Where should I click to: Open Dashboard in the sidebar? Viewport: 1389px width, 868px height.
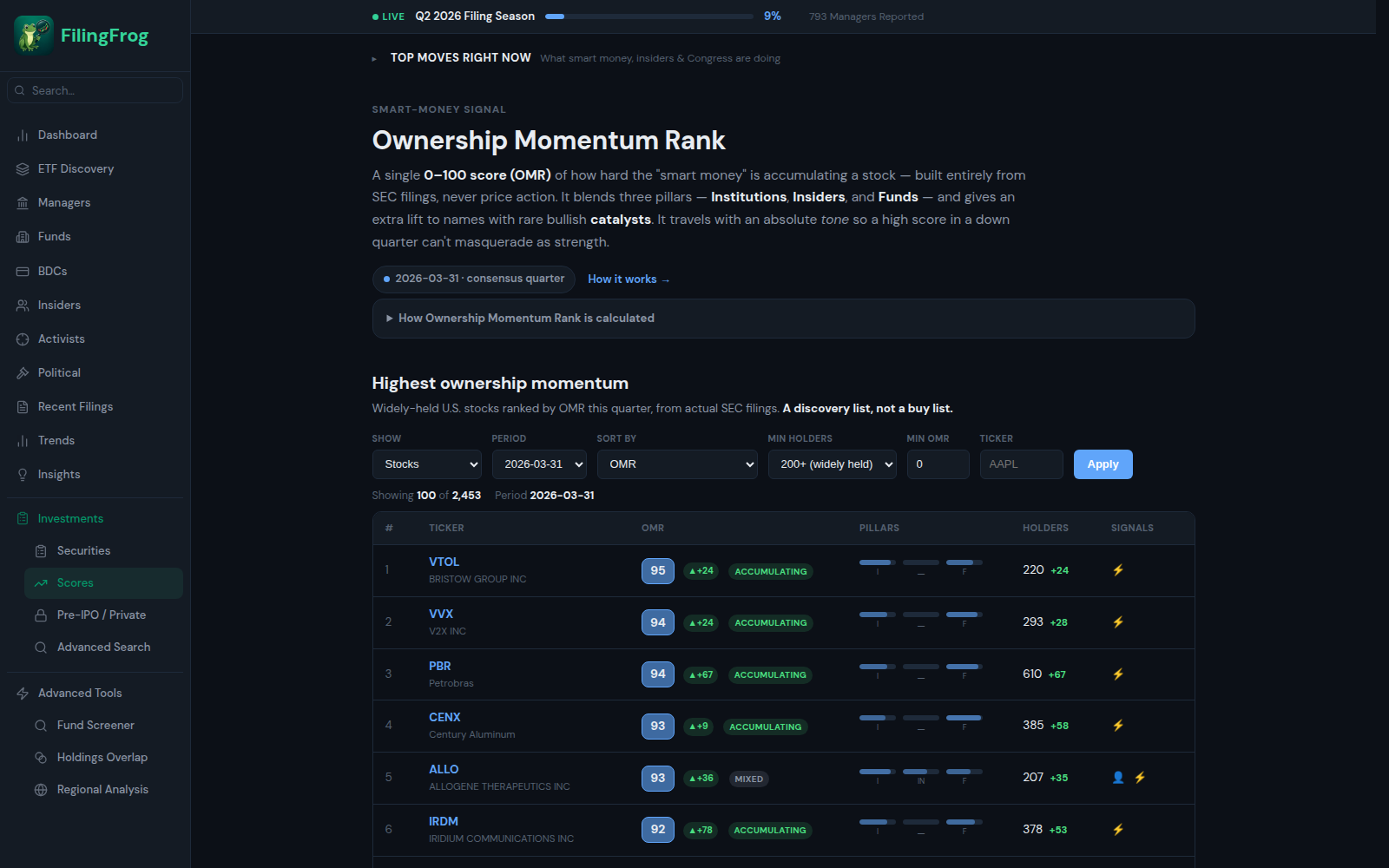point(95,135)
